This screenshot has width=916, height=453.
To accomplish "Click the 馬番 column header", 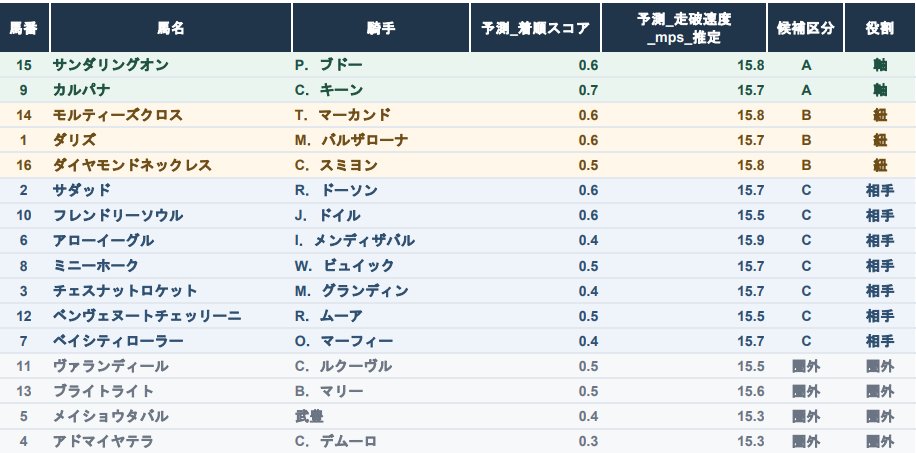I will (x=24, y=28).
